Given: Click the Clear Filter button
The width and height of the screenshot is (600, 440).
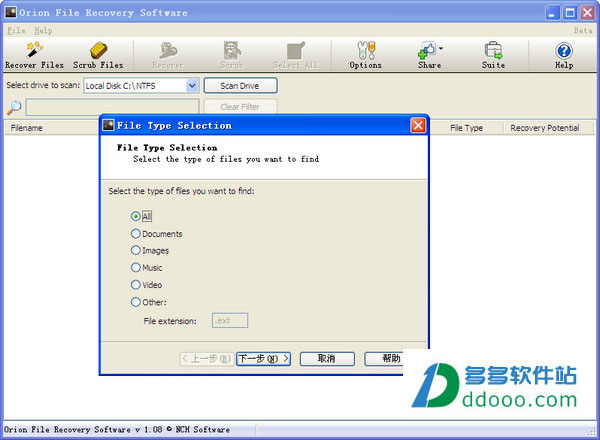Looking at the screenshot, I should [x=240, y=107].
